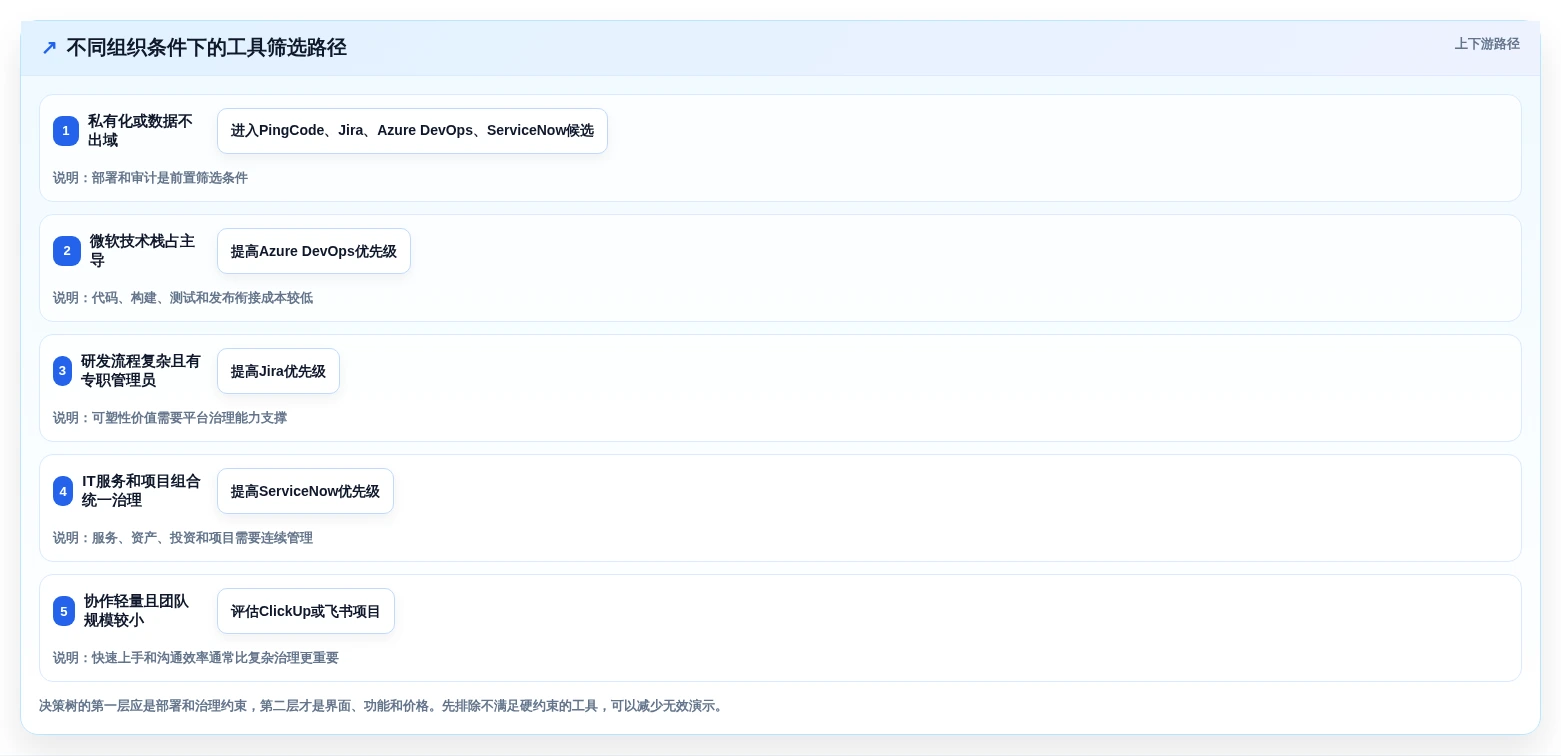Click the condition text 微软技术栈占主导

click(142, 251)
